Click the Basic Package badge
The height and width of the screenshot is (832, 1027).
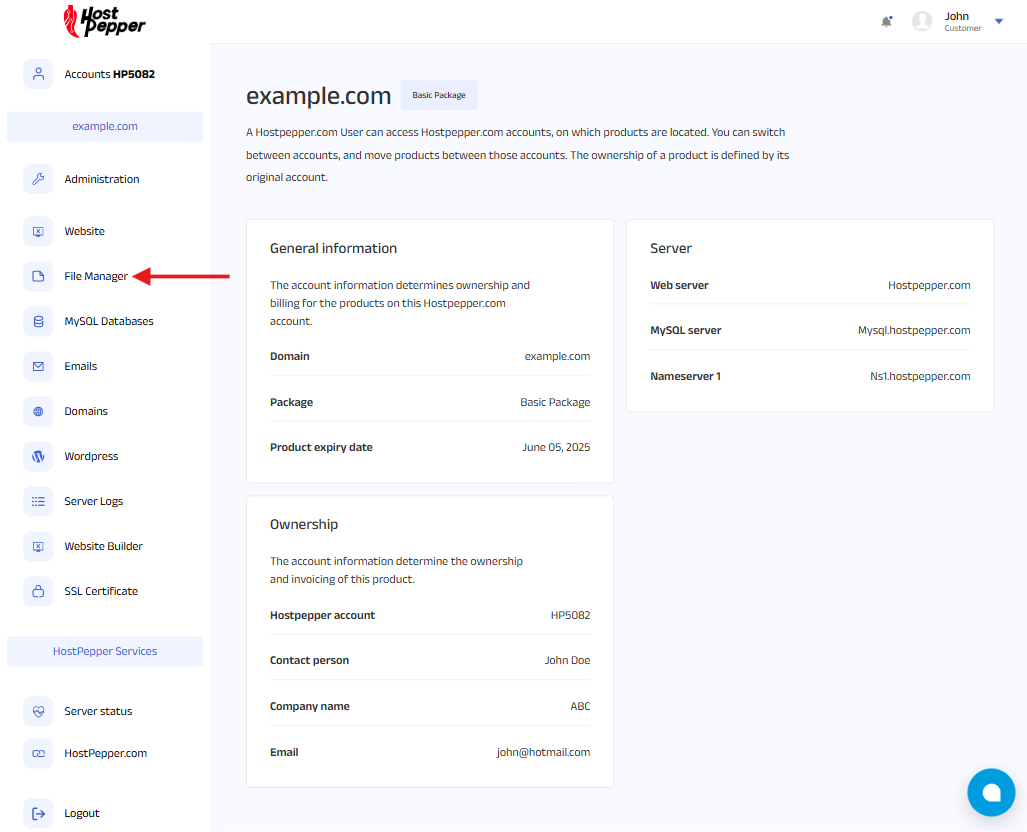[x=439, y=95]
